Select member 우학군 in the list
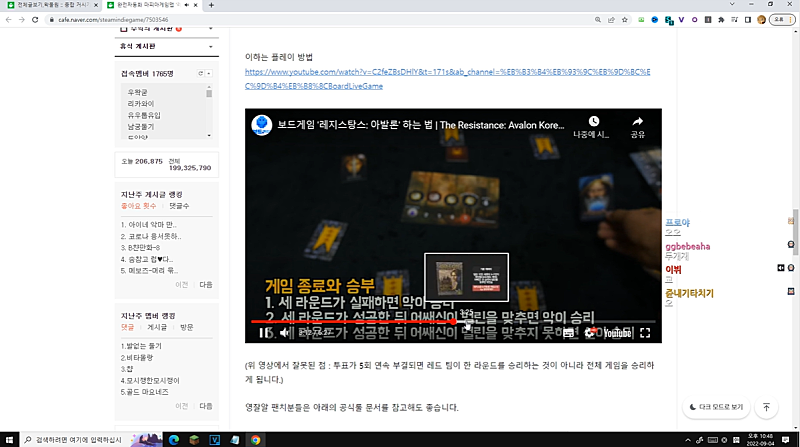800x447 pixels. click(137, 92)
